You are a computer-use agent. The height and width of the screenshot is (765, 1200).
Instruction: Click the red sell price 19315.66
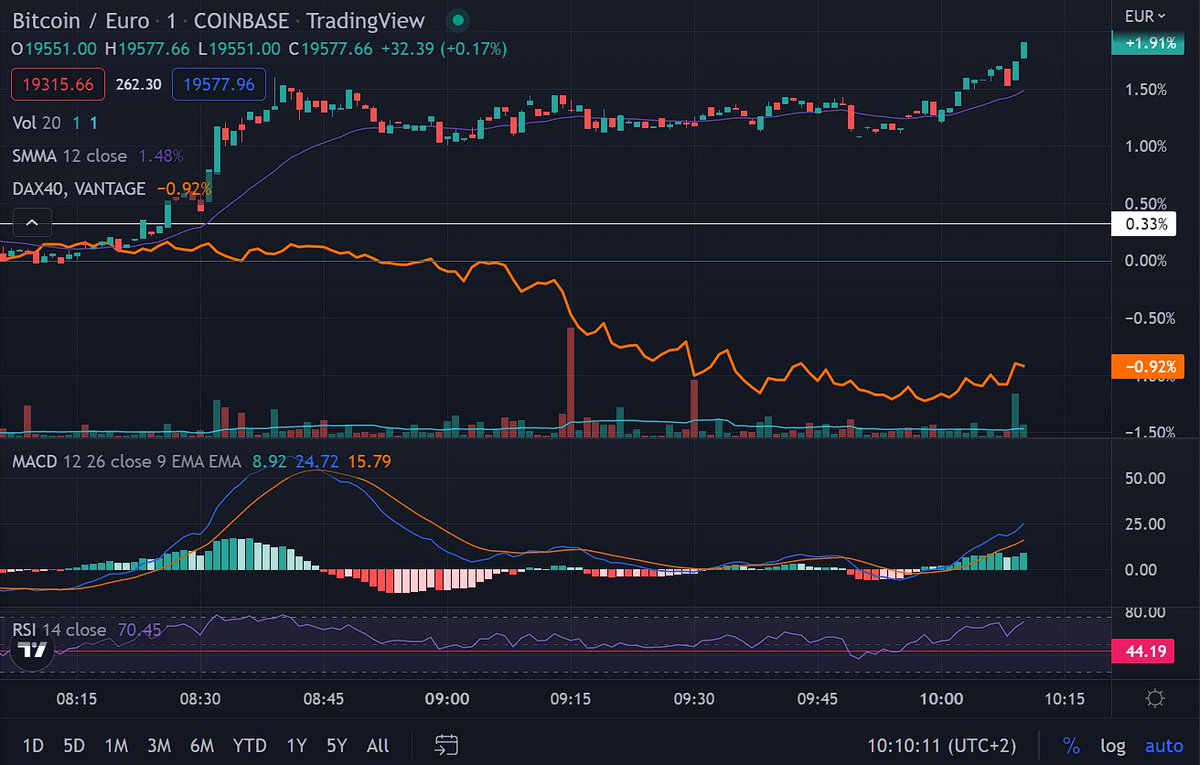[x=57, y=85]
